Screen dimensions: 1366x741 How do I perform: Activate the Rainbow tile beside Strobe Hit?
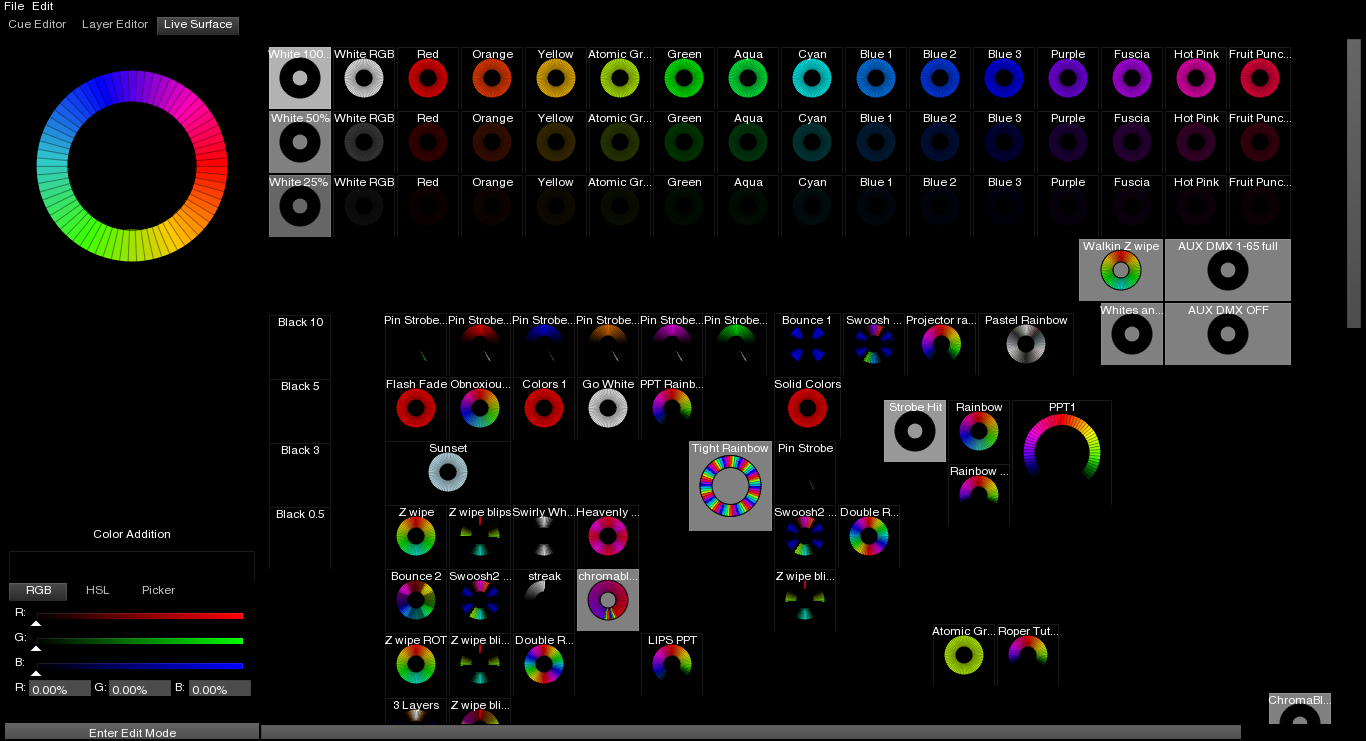979,431
